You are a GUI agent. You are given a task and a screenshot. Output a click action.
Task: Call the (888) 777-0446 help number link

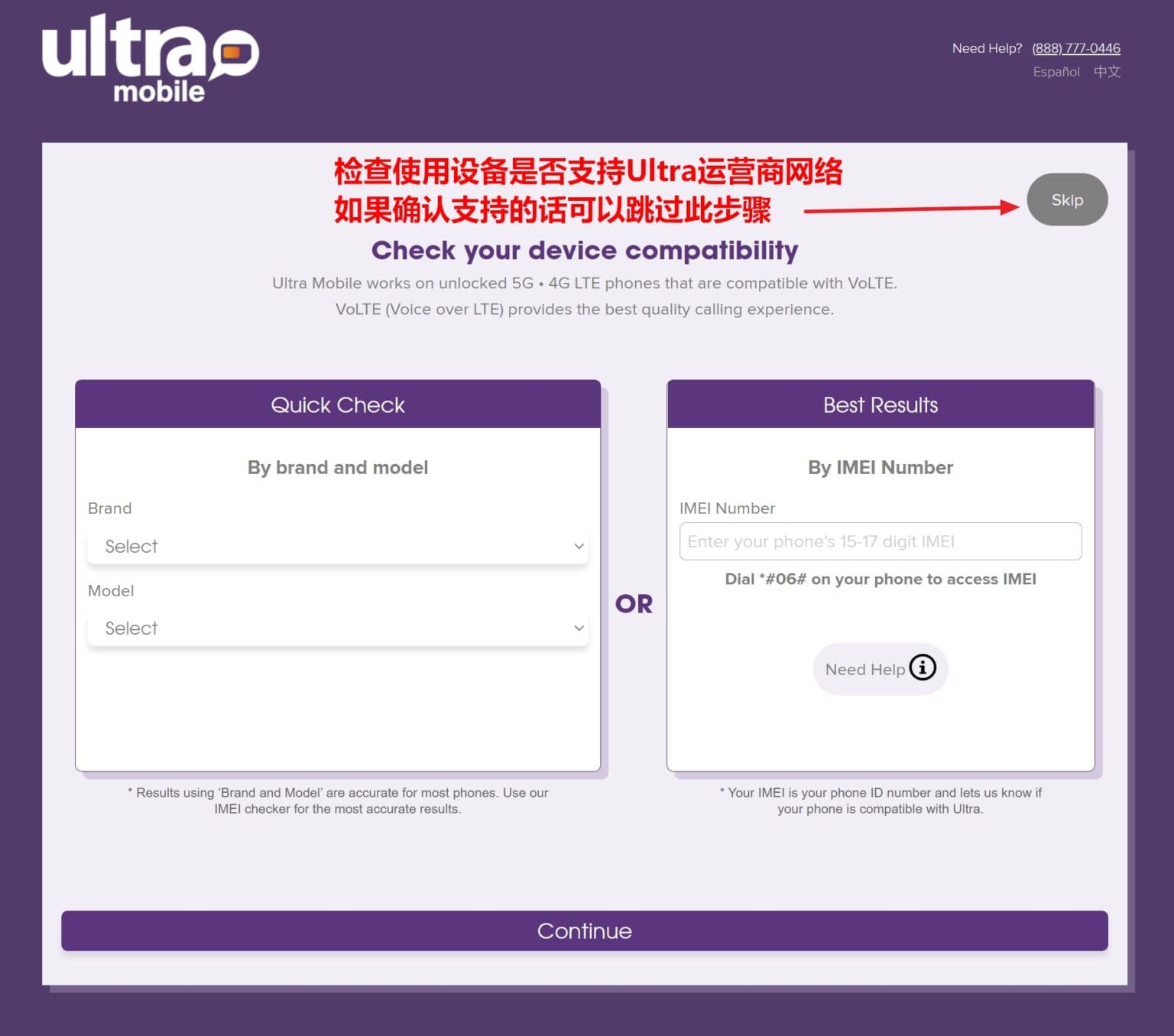(1076, 48)
